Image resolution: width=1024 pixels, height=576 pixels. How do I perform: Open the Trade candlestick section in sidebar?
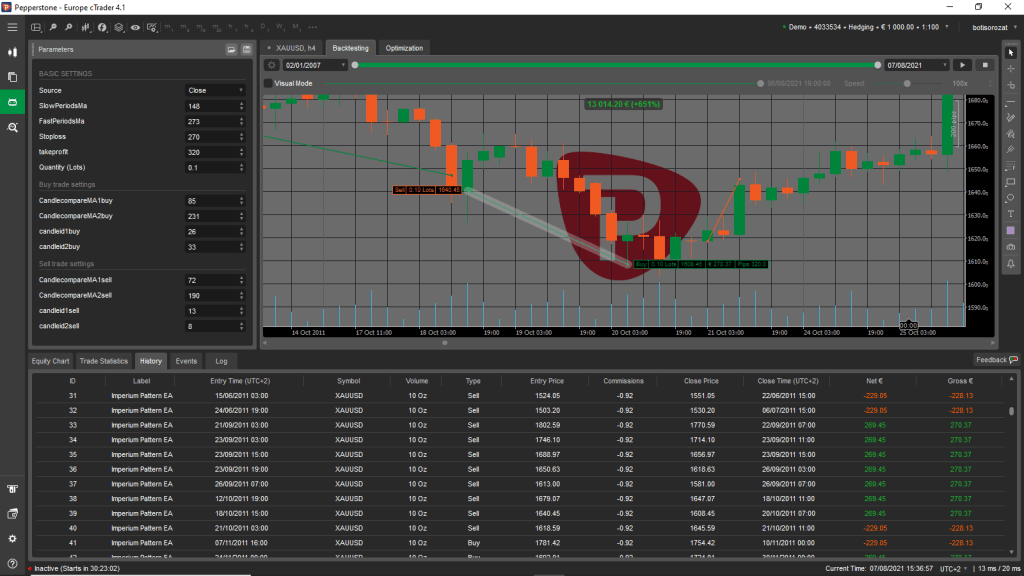(12, 51)
